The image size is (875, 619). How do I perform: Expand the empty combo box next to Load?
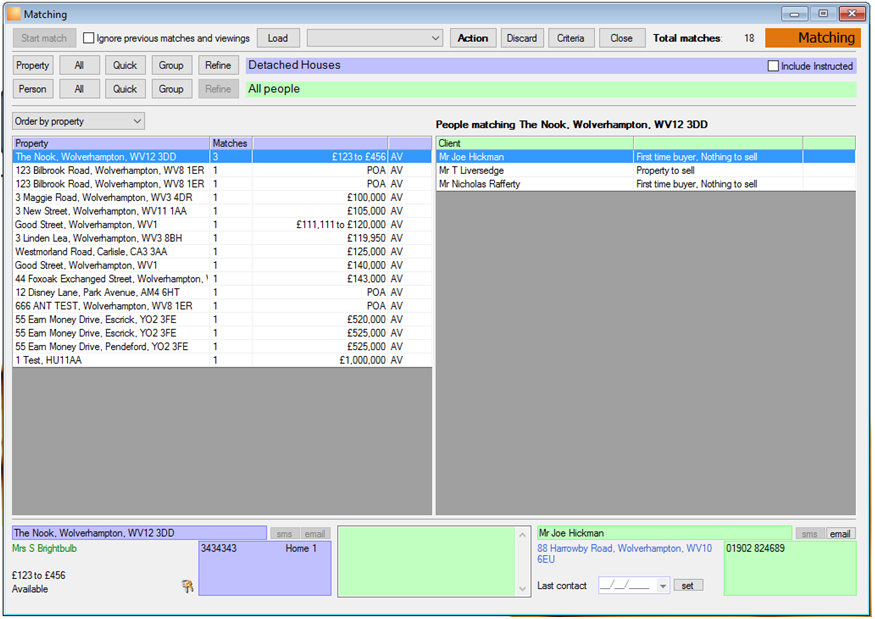(x=375, y=38)
